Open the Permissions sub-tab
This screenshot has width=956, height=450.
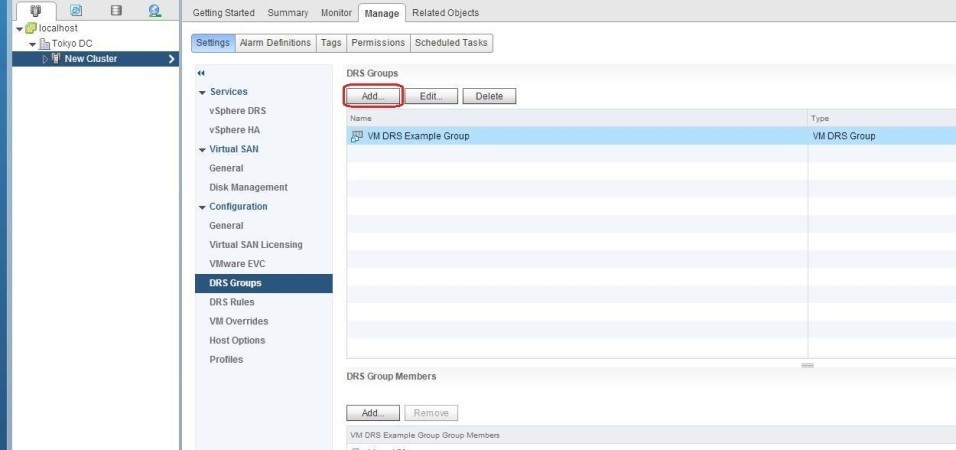tap(378, 43)
